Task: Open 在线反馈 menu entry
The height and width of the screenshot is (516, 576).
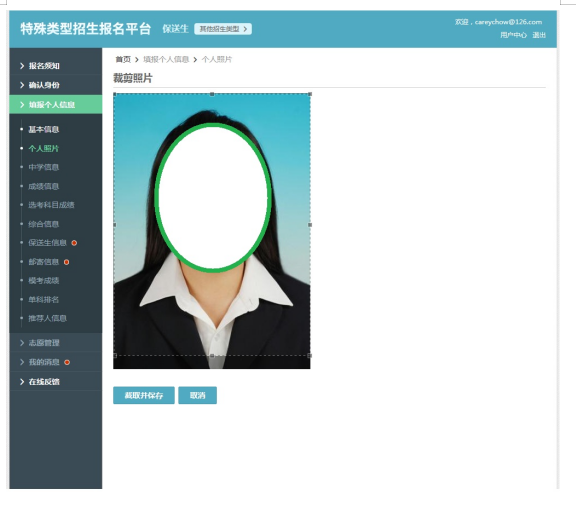Action: [x=55, y=382]
